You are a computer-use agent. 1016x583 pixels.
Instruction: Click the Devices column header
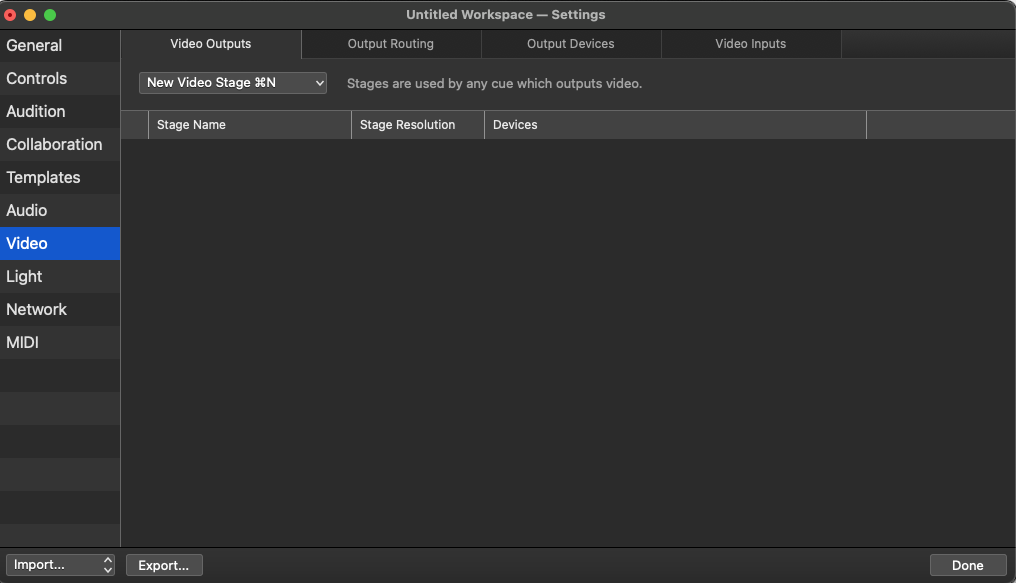(x=514, y=124)
